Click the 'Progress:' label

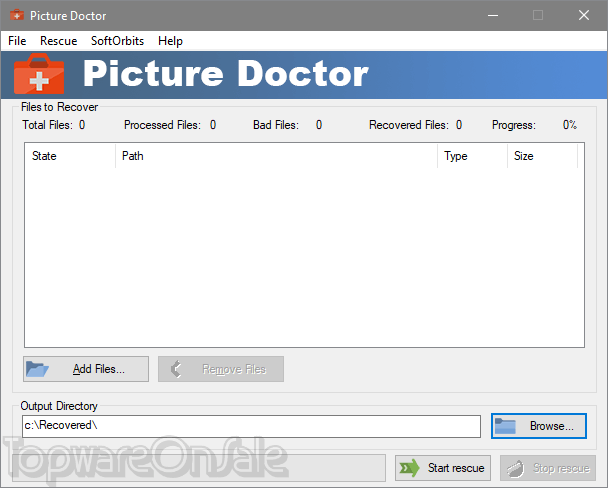[x=514, y=125]
